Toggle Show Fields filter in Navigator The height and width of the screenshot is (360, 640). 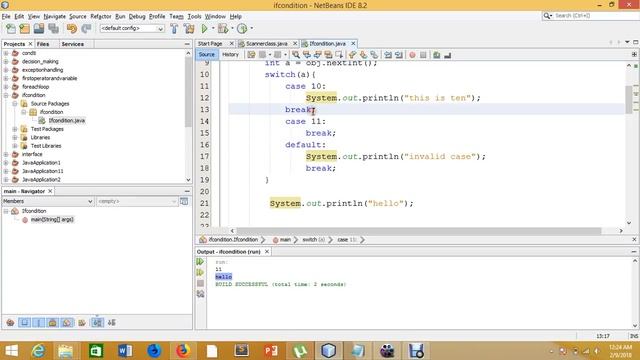point(24,323)
